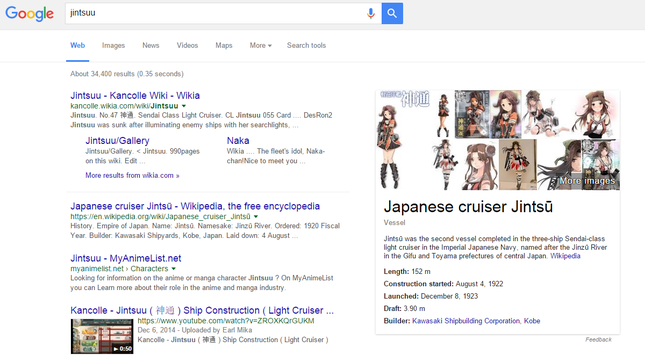Click More images in the knowledge panel

(587, 181)
